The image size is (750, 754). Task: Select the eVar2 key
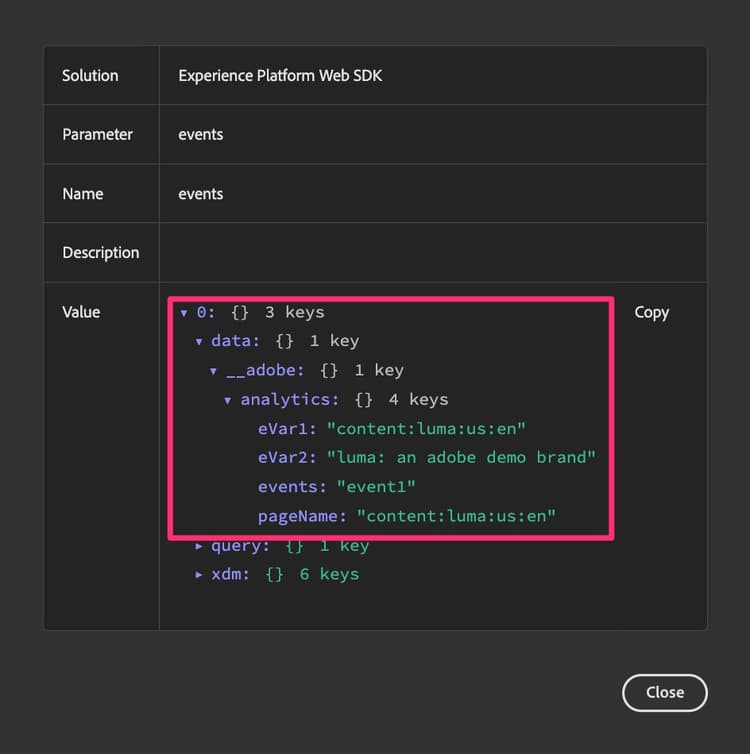pos(287,457)
